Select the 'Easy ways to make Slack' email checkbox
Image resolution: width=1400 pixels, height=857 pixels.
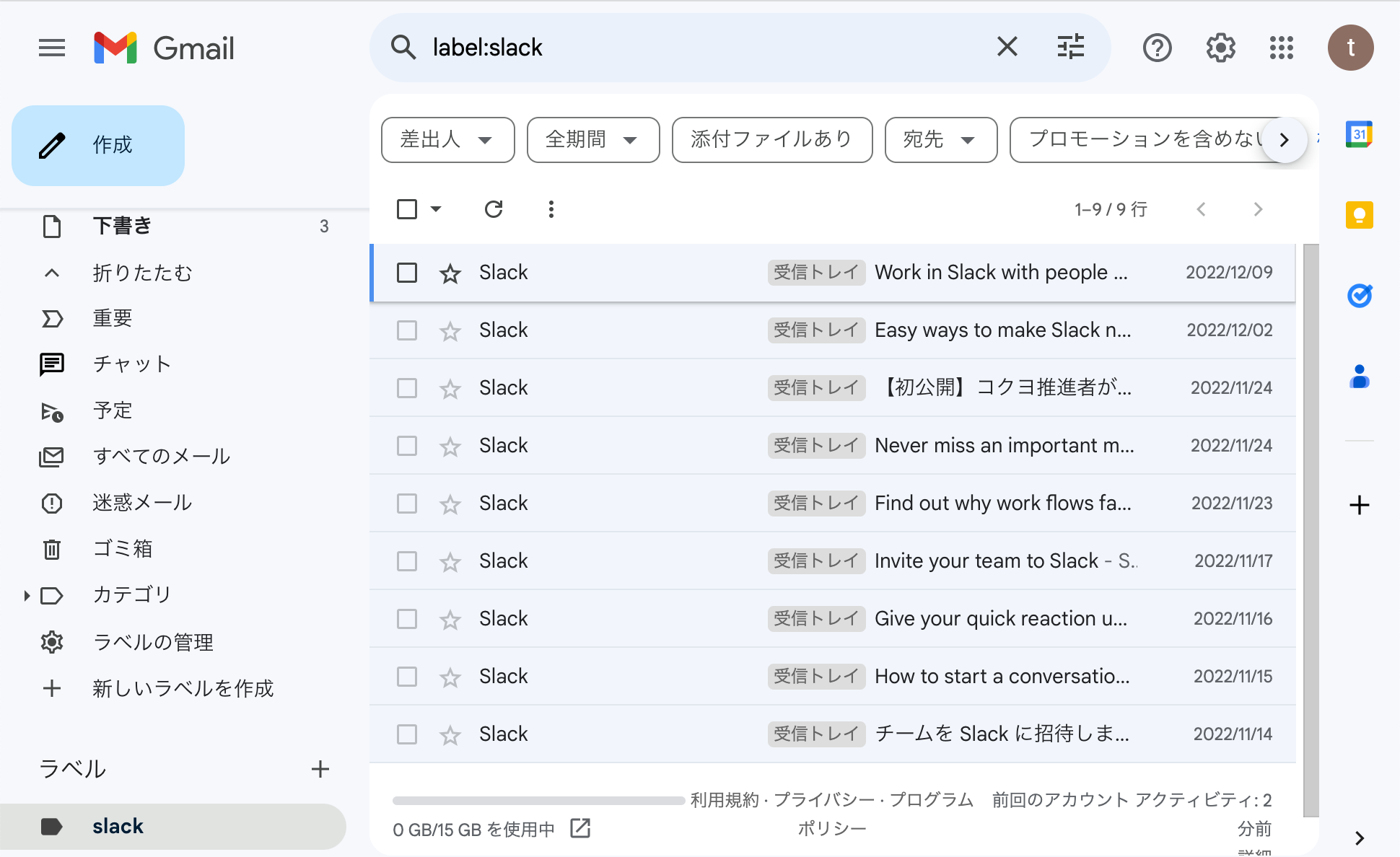pos(407,330)
